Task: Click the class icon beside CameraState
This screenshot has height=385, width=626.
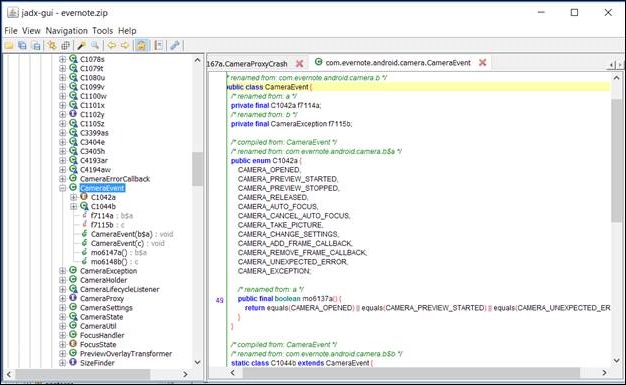Action: click(x=73, y=316)
